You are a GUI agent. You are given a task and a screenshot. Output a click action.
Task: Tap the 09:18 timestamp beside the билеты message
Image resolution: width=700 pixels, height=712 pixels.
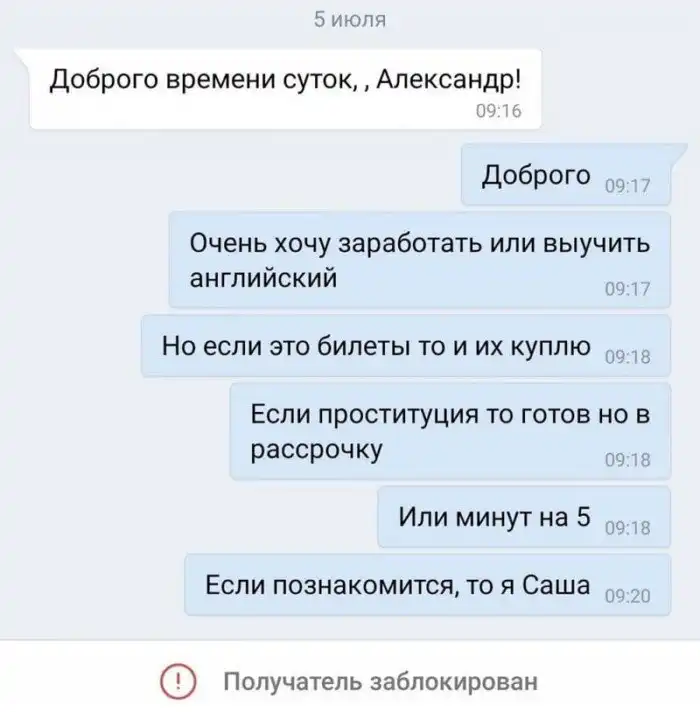(628, 357)
